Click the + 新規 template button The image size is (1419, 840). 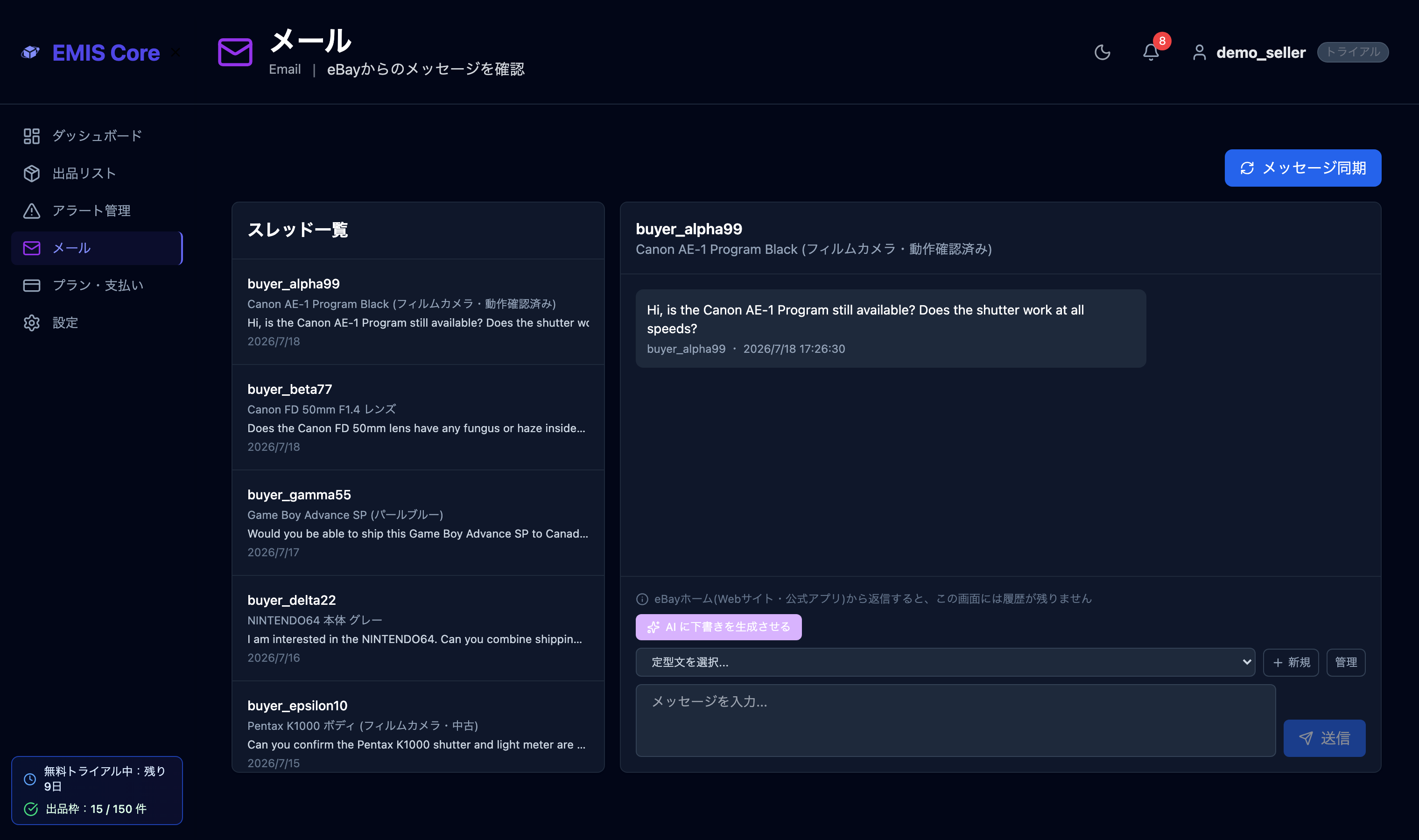coord(1291,662)
